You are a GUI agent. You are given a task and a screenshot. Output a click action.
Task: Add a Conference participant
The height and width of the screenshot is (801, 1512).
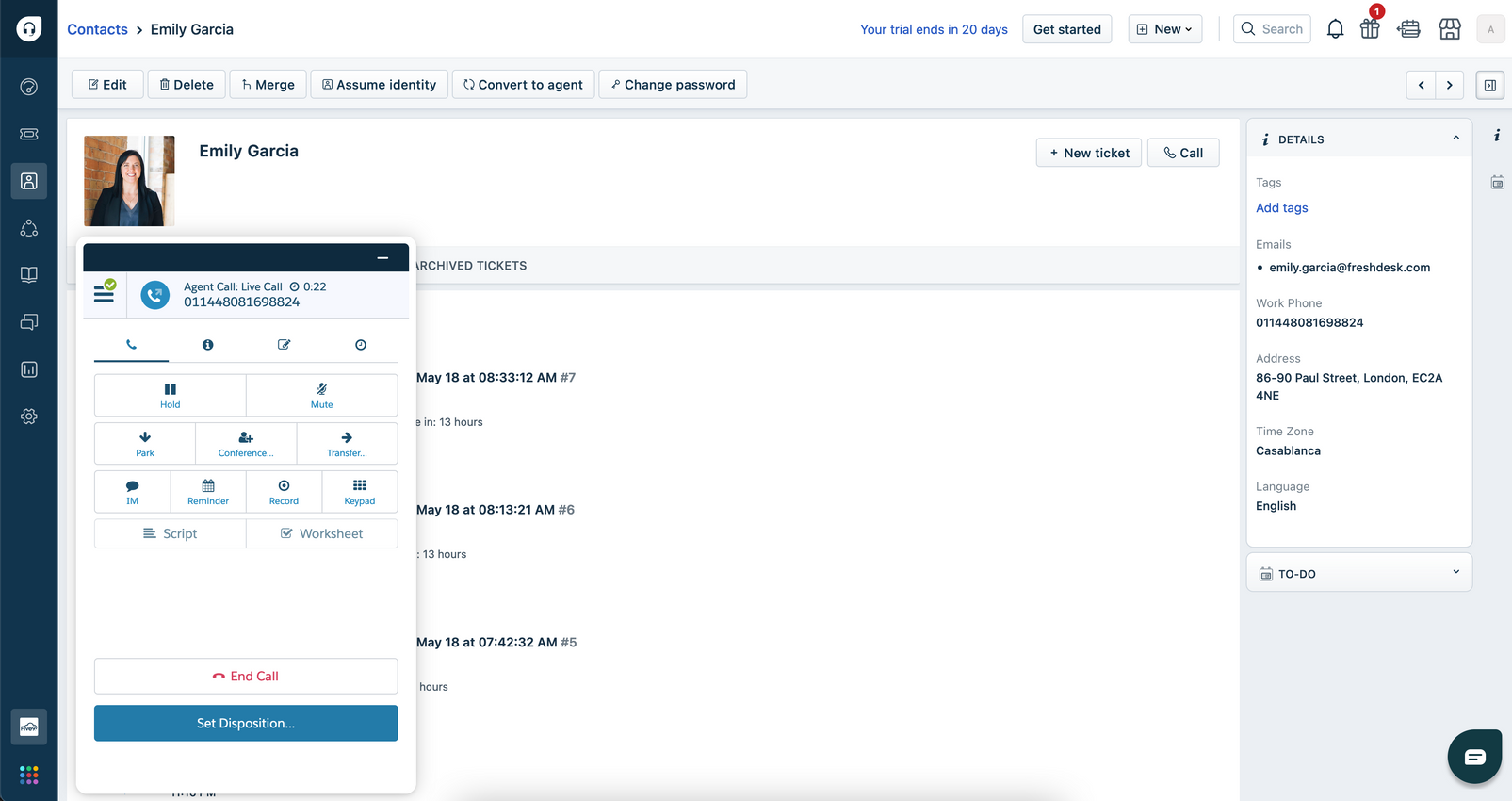(246, 444)
